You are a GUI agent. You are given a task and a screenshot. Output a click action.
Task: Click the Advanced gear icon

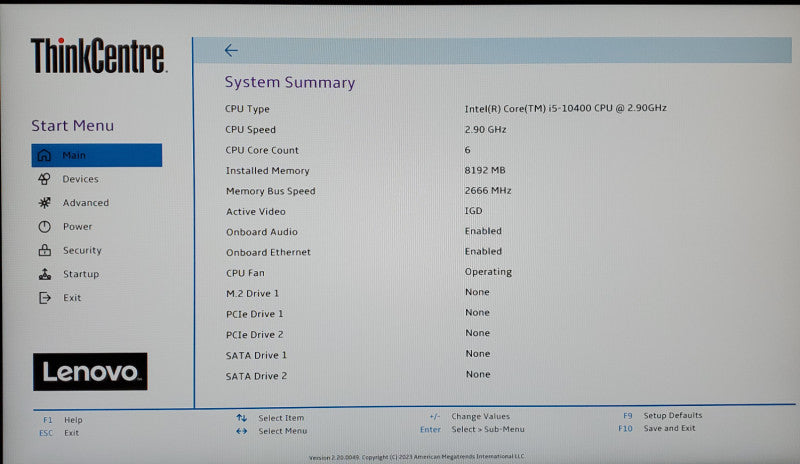pyautogui.click(x=44, y=203)
